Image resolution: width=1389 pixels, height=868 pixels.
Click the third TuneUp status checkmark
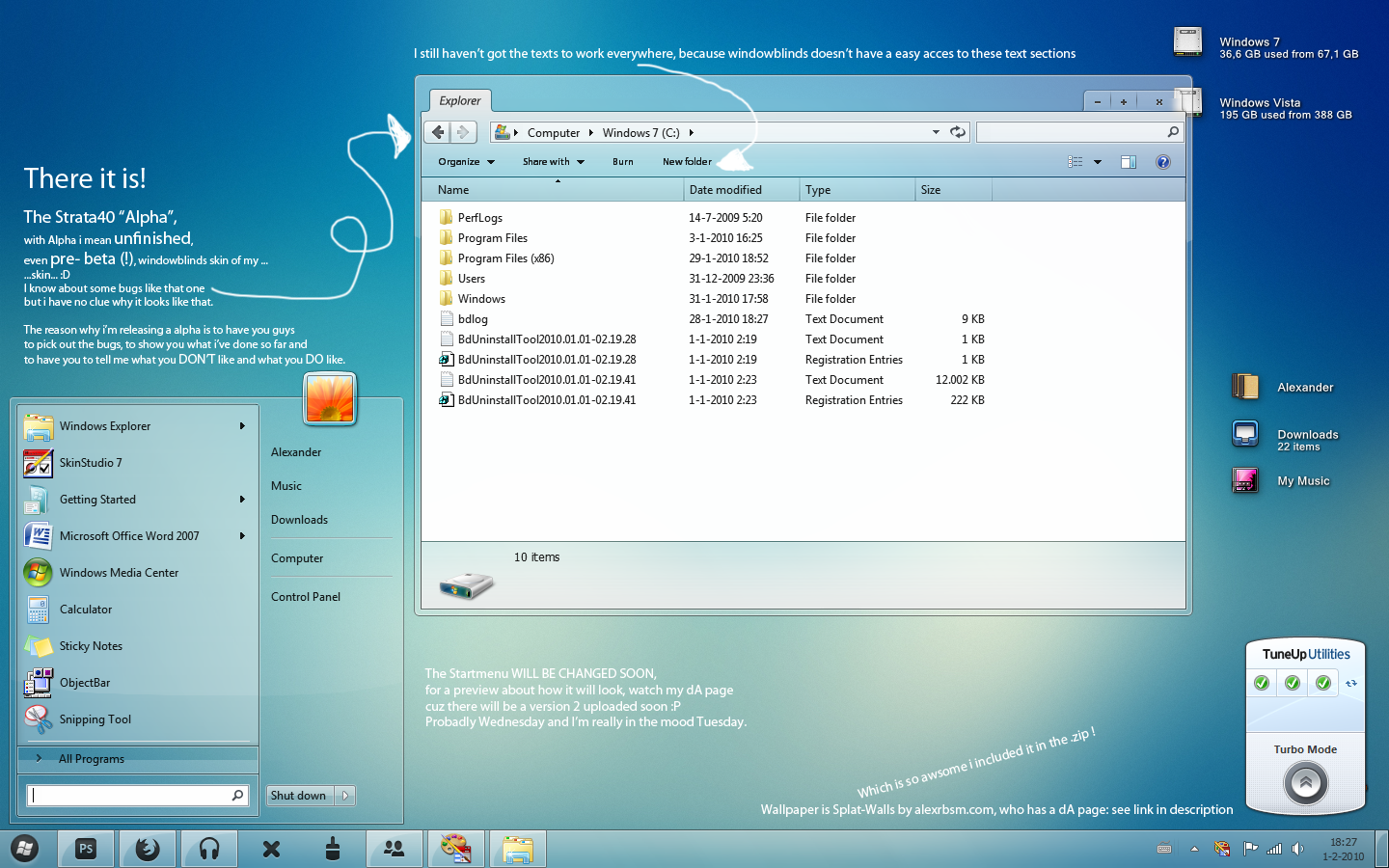[1323, 683]
